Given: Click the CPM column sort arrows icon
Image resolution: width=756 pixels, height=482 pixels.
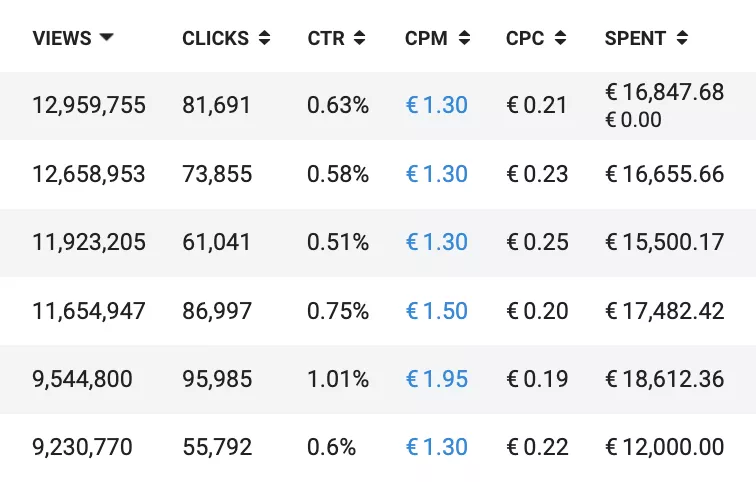Looking at the screenshot, I should [464, 38].
